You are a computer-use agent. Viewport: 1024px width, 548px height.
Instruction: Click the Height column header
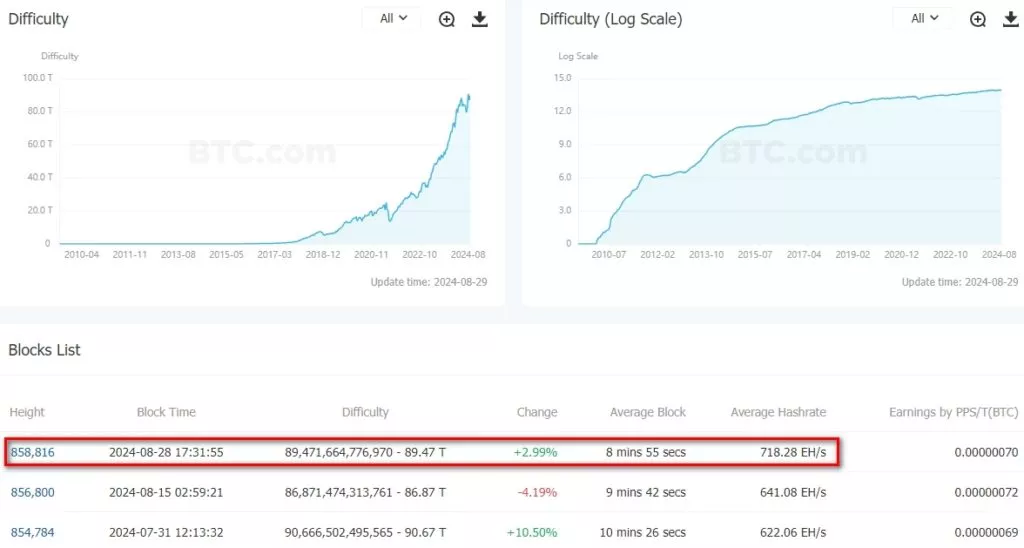click(27, 412)
